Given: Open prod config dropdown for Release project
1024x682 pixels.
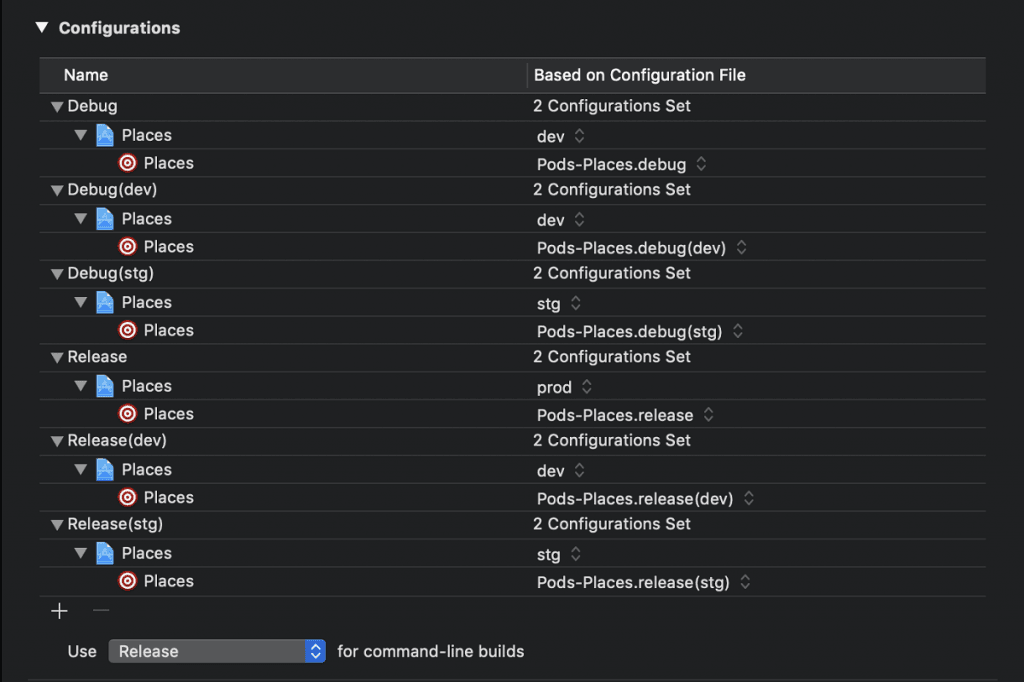Looking at the screenshot, I should [586, 387].
